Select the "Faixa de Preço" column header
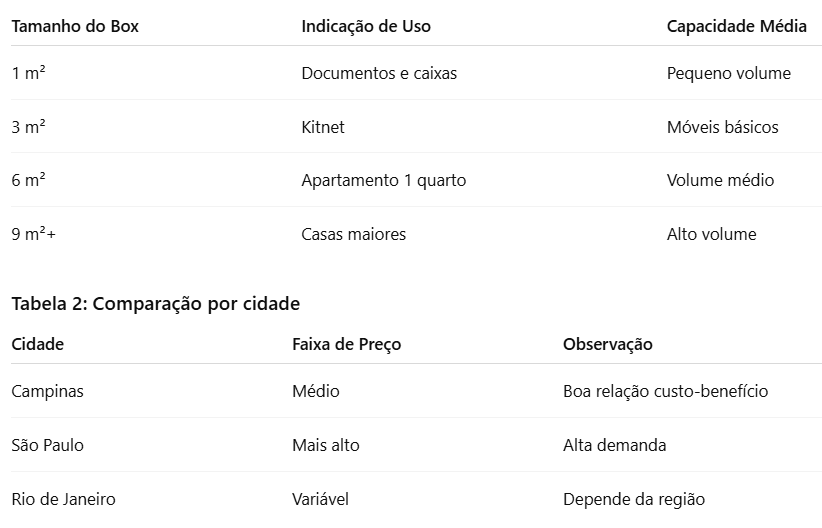 [346, 344]
